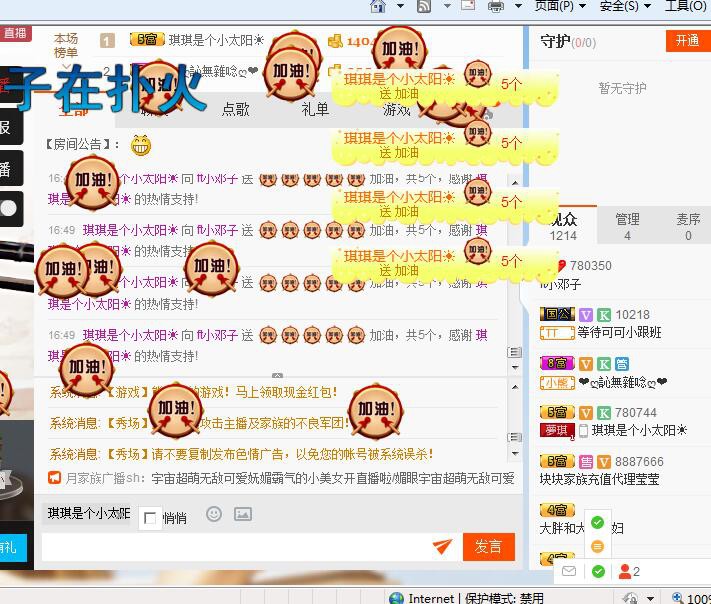711x604 pixels.
Task: Switch to the 游戏 tab
Action: pos(396,109)
